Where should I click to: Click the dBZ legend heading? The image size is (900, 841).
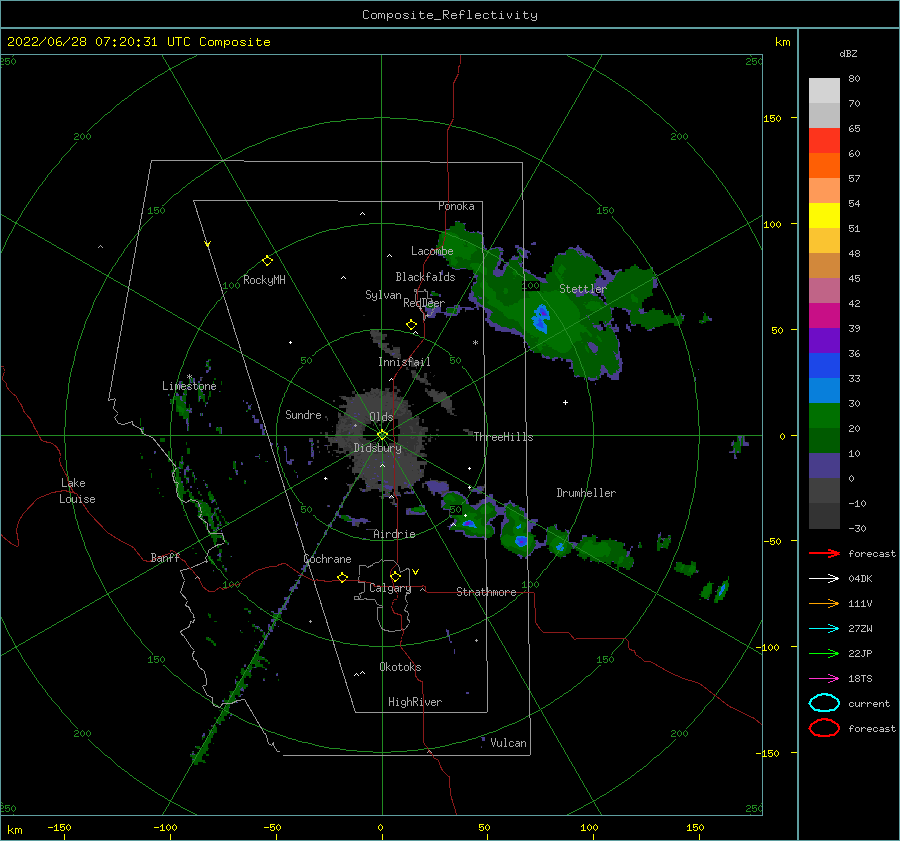pyautogui.click(x=848, y=54)
